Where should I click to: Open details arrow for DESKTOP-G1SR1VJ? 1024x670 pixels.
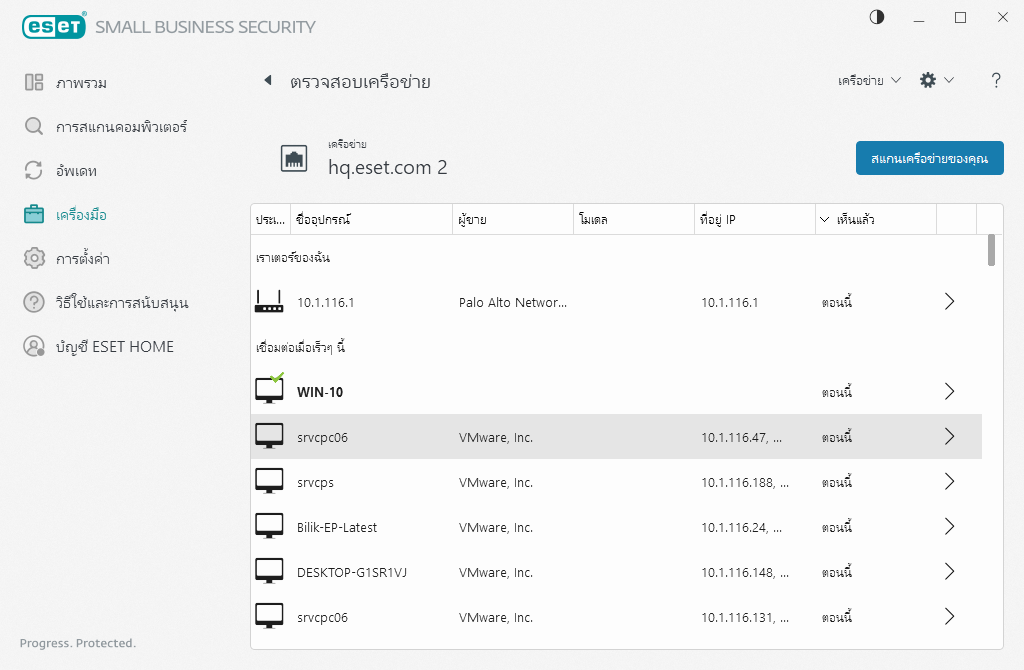click(x=950, y=572)
